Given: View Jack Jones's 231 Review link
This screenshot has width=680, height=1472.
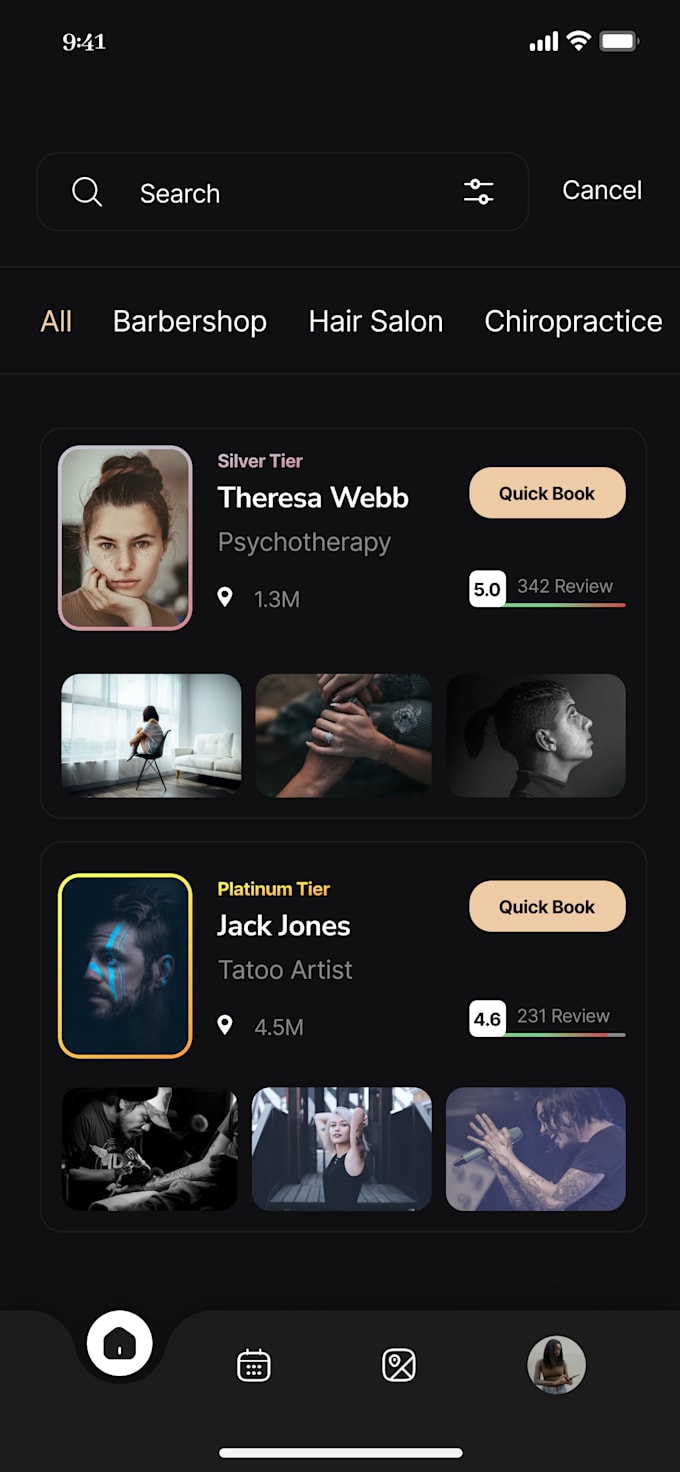Looking at the screenshot, I should pos(563,1016).
